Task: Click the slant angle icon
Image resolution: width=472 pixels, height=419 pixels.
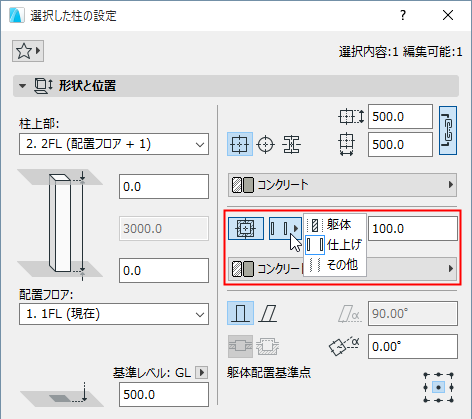Action: [x=349, y=314]
